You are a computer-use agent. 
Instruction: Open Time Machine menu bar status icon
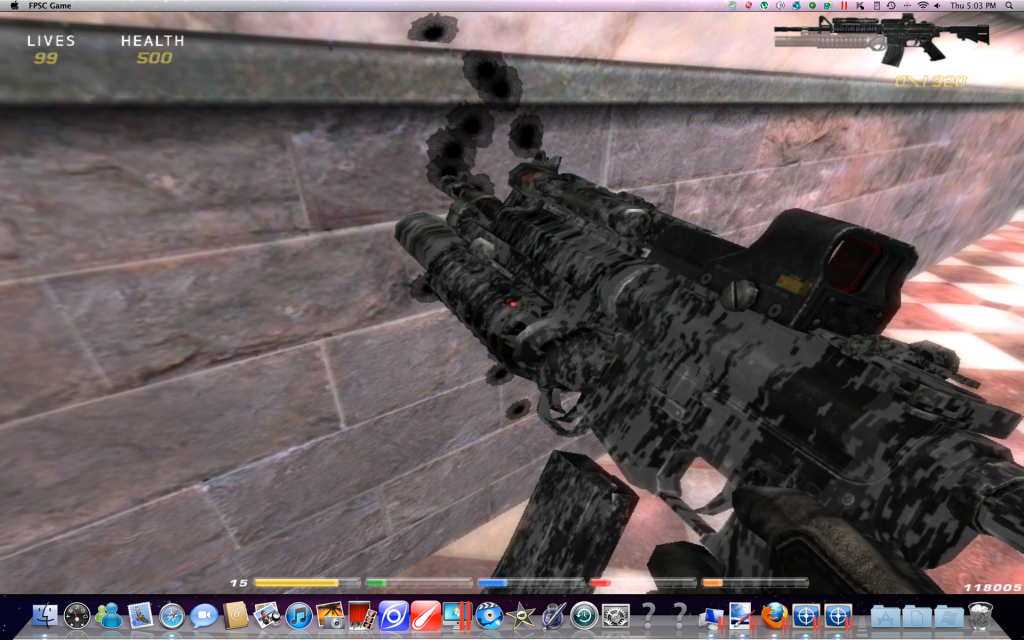pyautogui.click(x=891, y=5)
